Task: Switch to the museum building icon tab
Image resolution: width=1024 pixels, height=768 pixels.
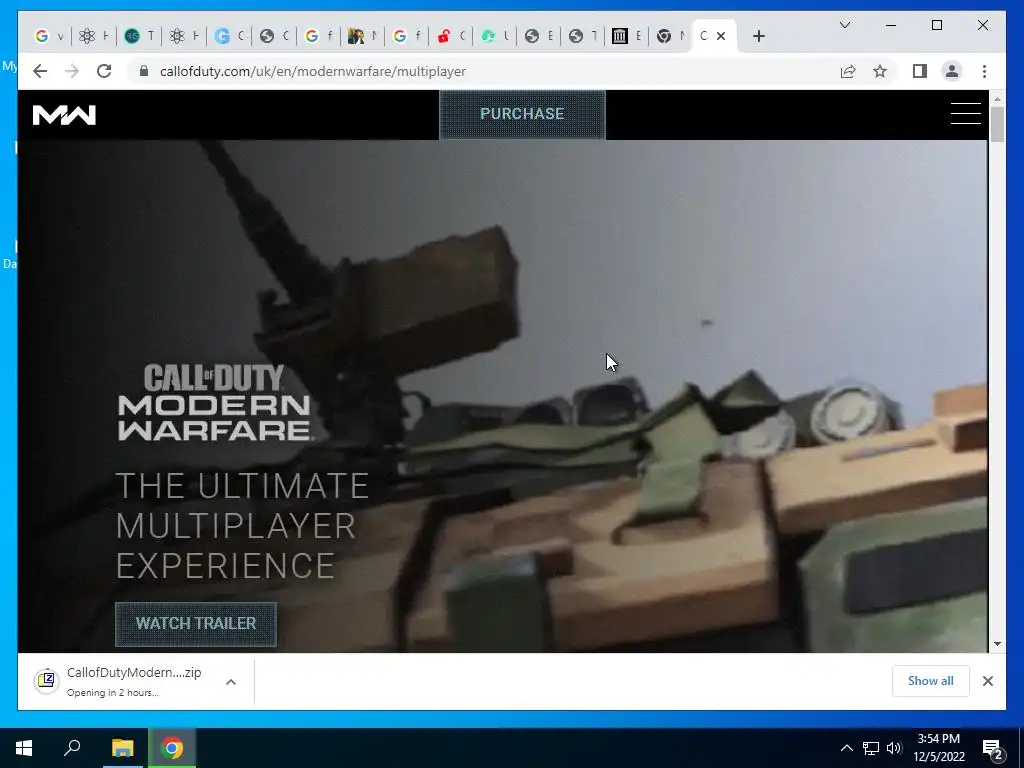Action: pos(627,36)
